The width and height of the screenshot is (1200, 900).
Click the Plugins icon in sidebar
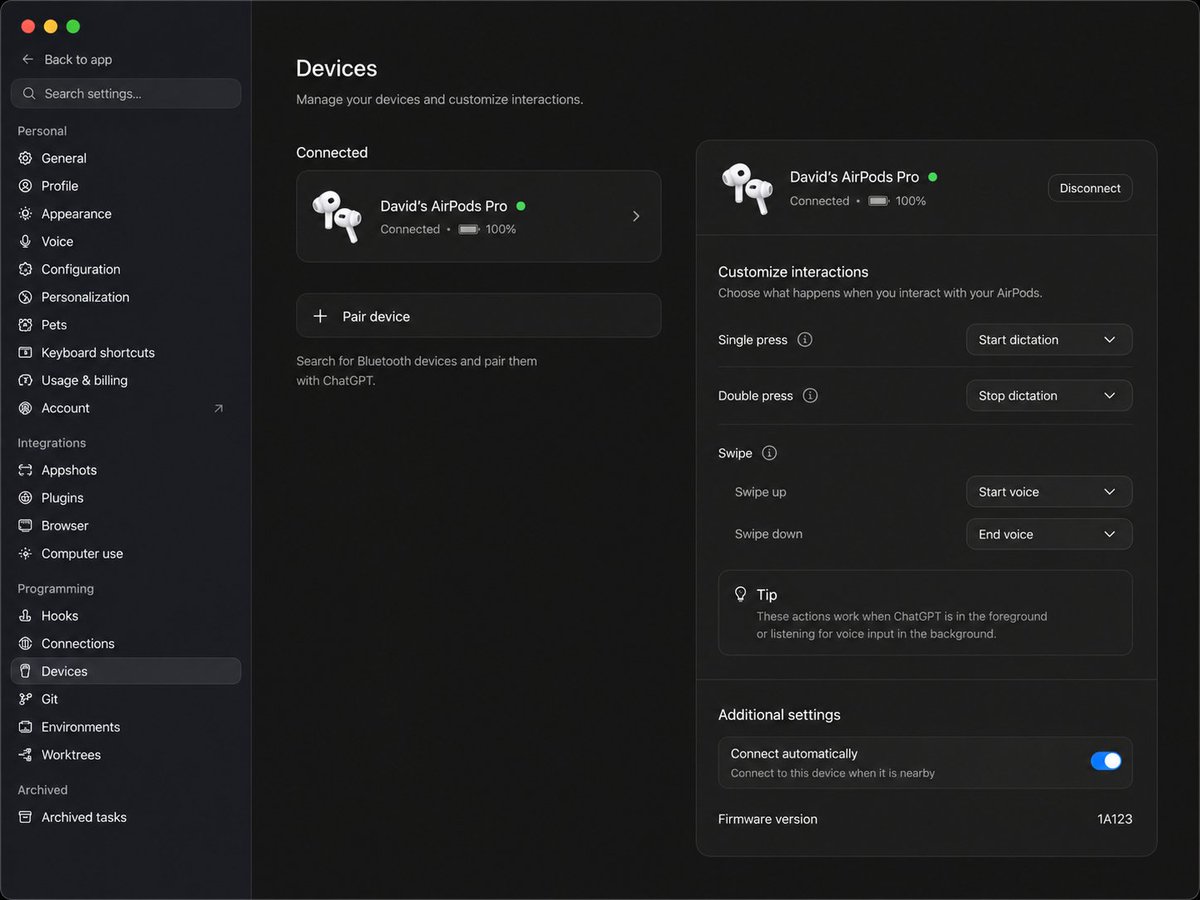tap(26, 498)
